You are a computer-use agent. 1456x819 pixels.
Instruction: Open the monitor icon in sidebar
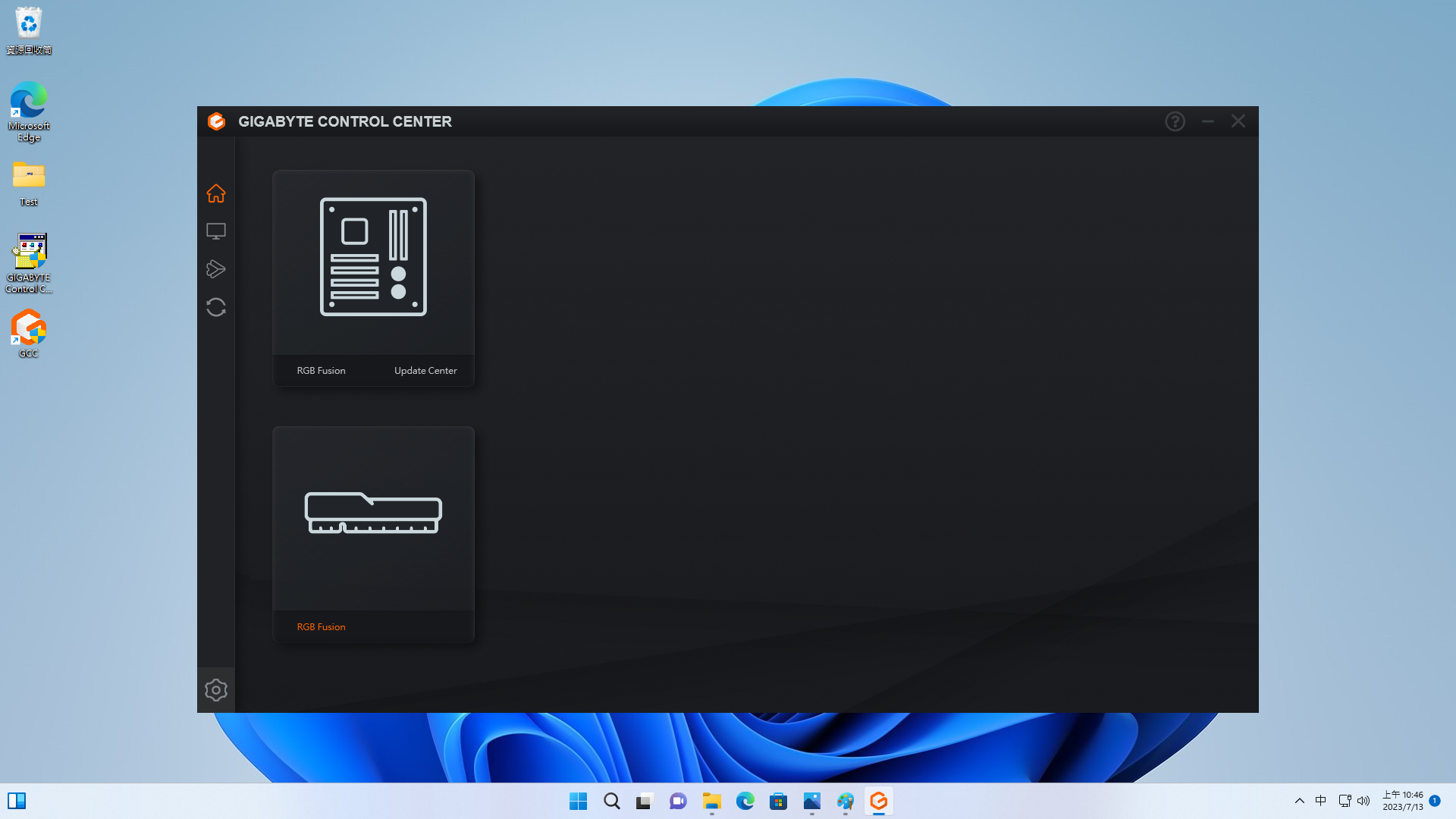coord(216,231)
